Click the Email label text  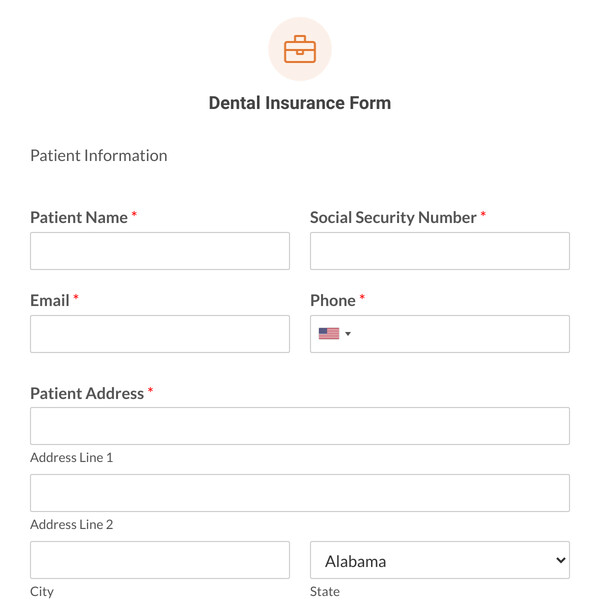point(50,300)
